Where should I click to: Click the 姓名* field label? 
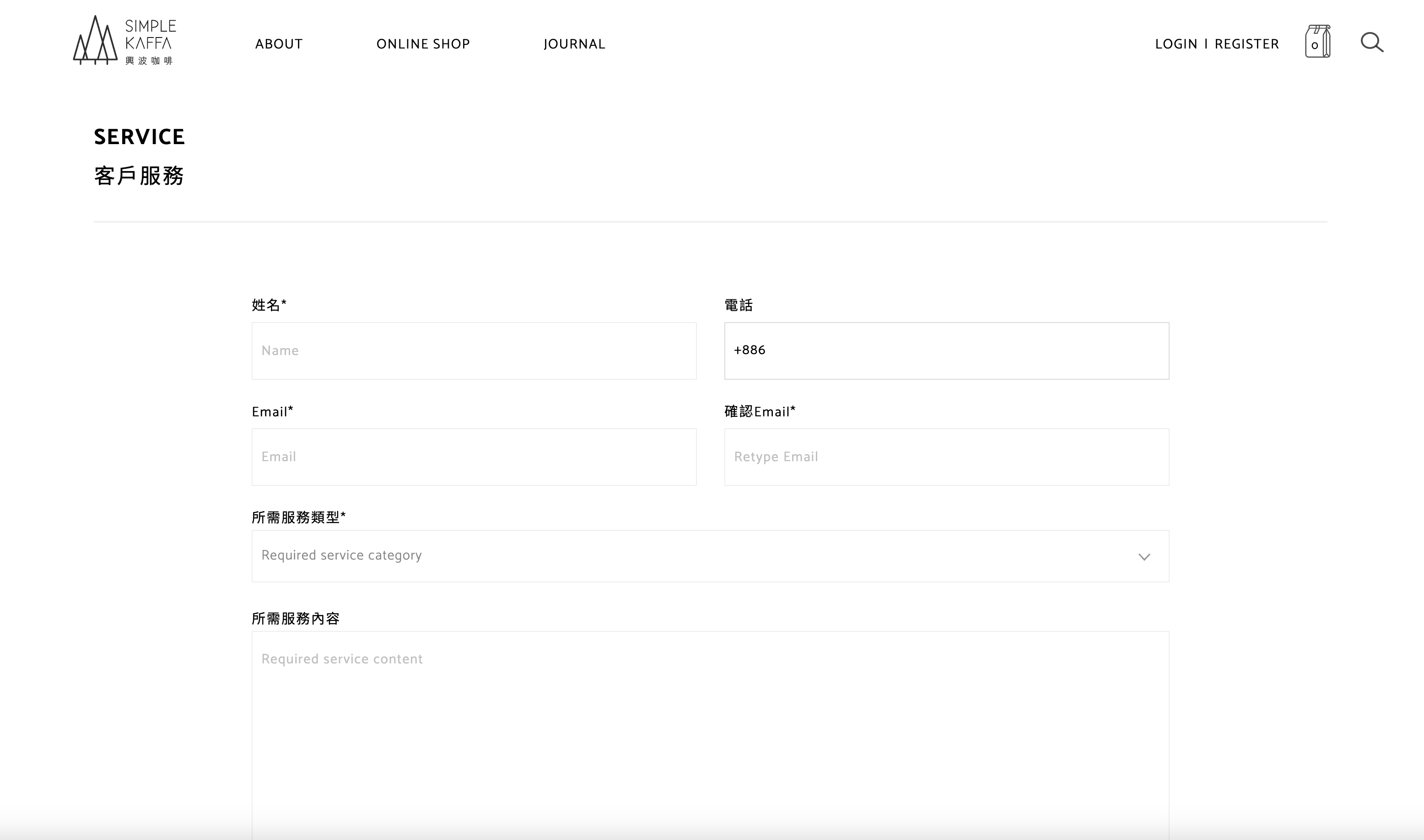point(269,305)
